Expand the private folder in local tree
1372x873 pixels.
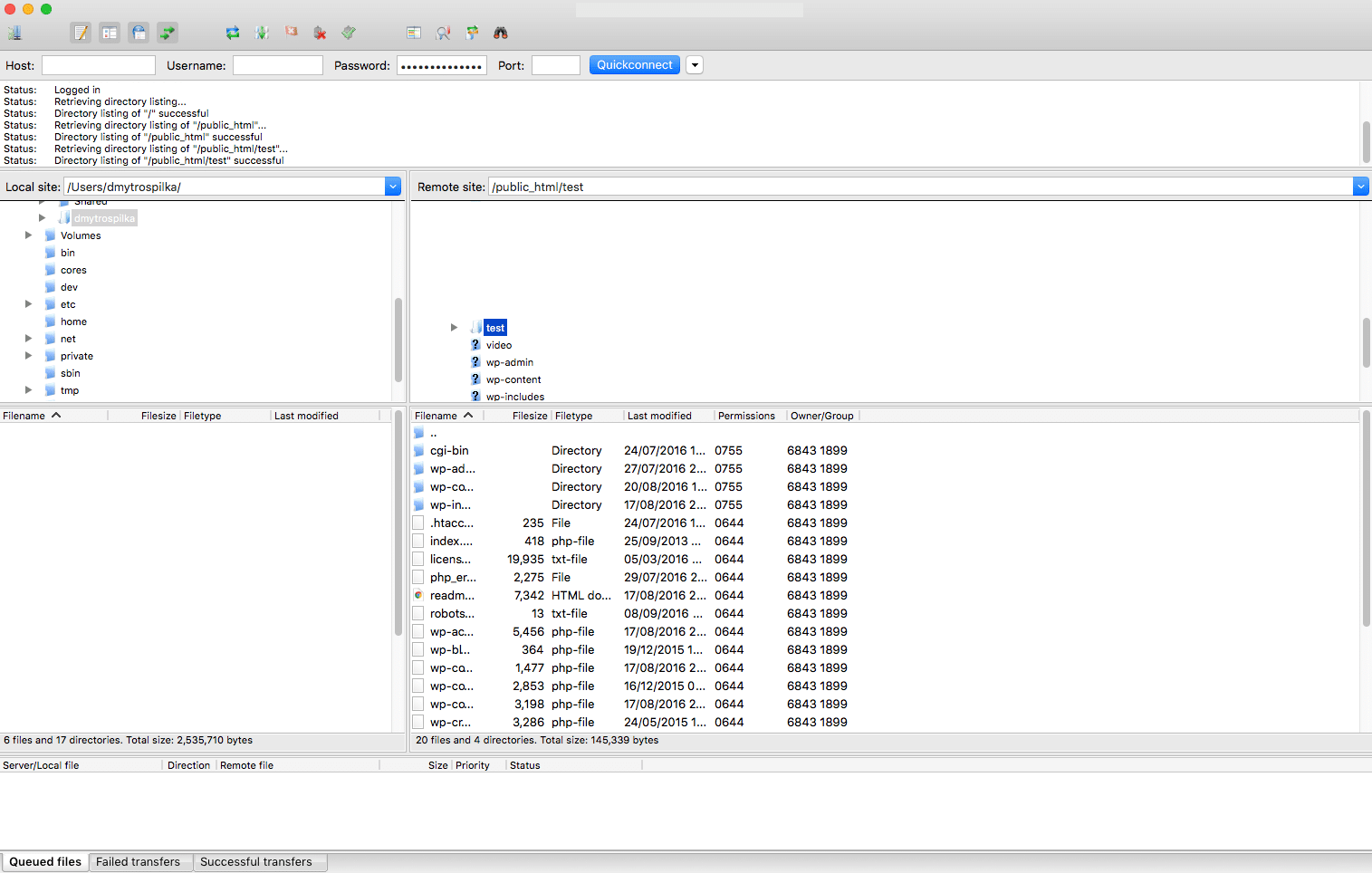[28, 356]
